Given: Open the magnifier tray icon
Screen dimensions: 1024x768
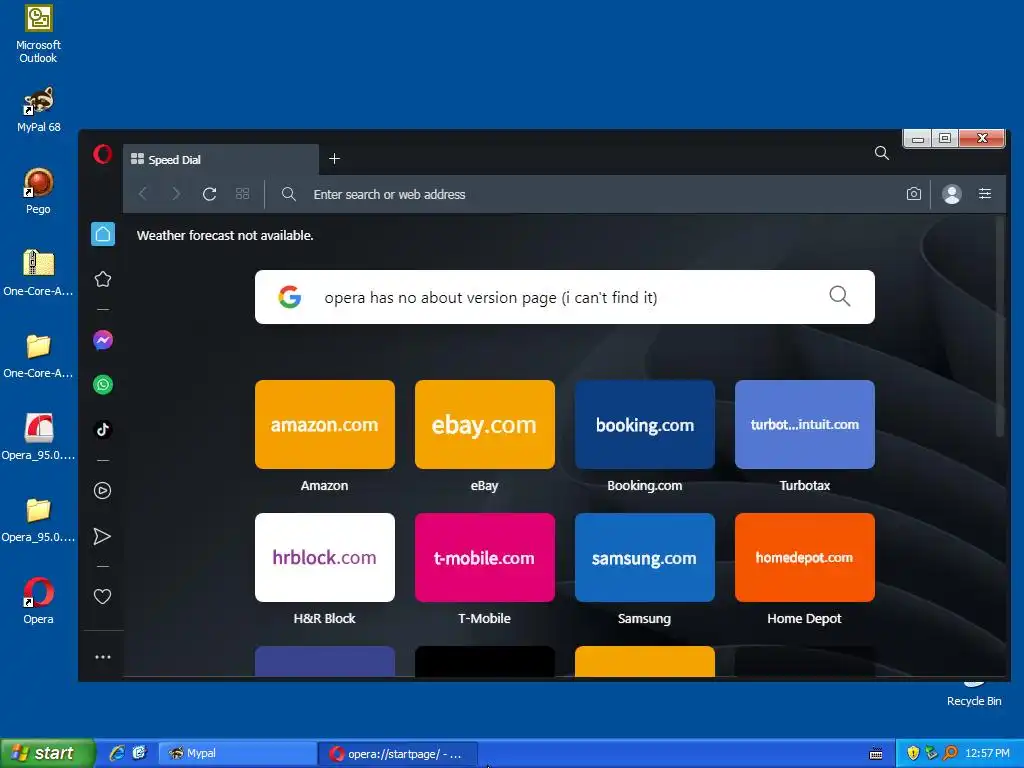Looking at the screenshot, I should tap(950, 753).
